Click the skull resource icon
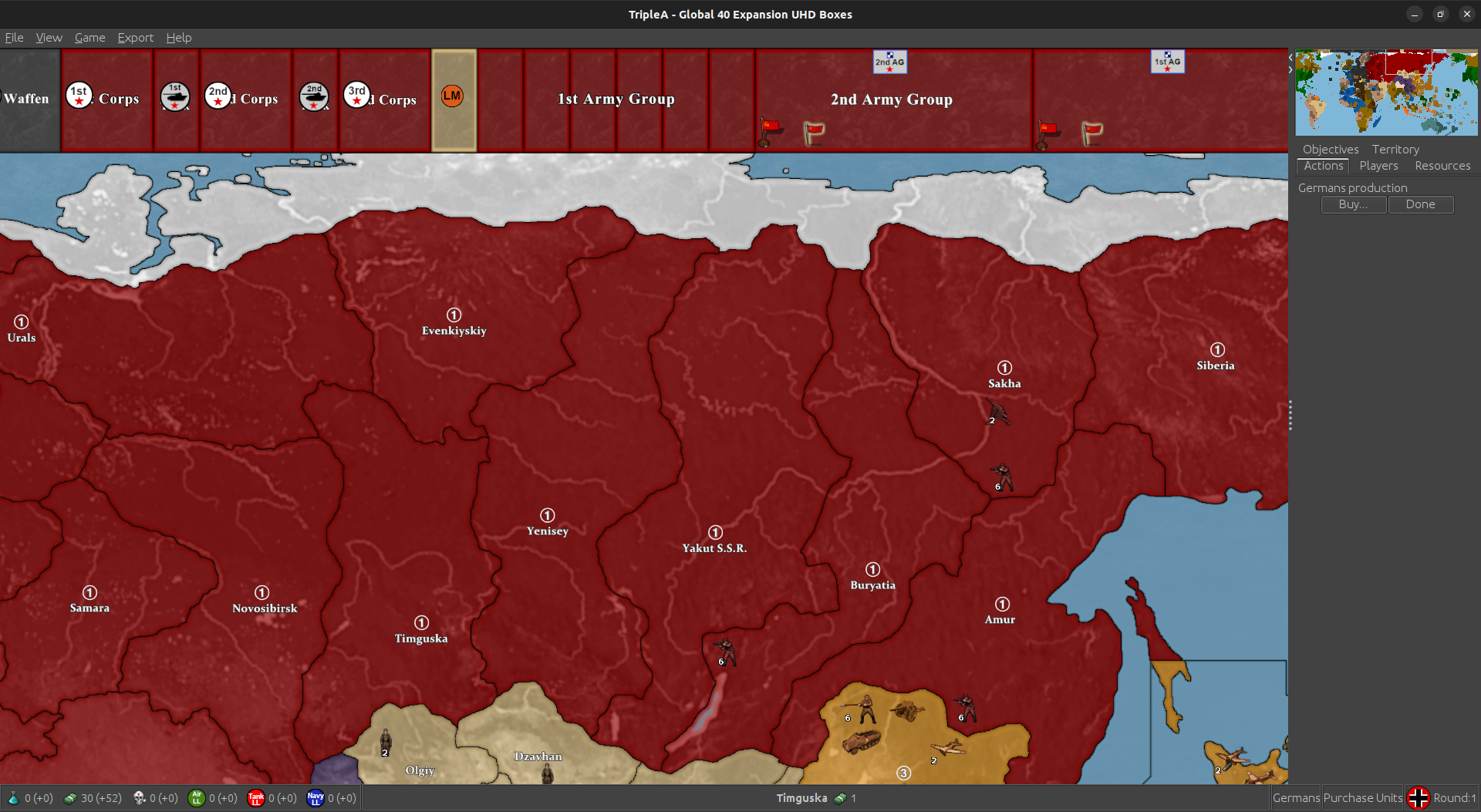This screenshot has width=1481, height=812. tap(139, 798)
